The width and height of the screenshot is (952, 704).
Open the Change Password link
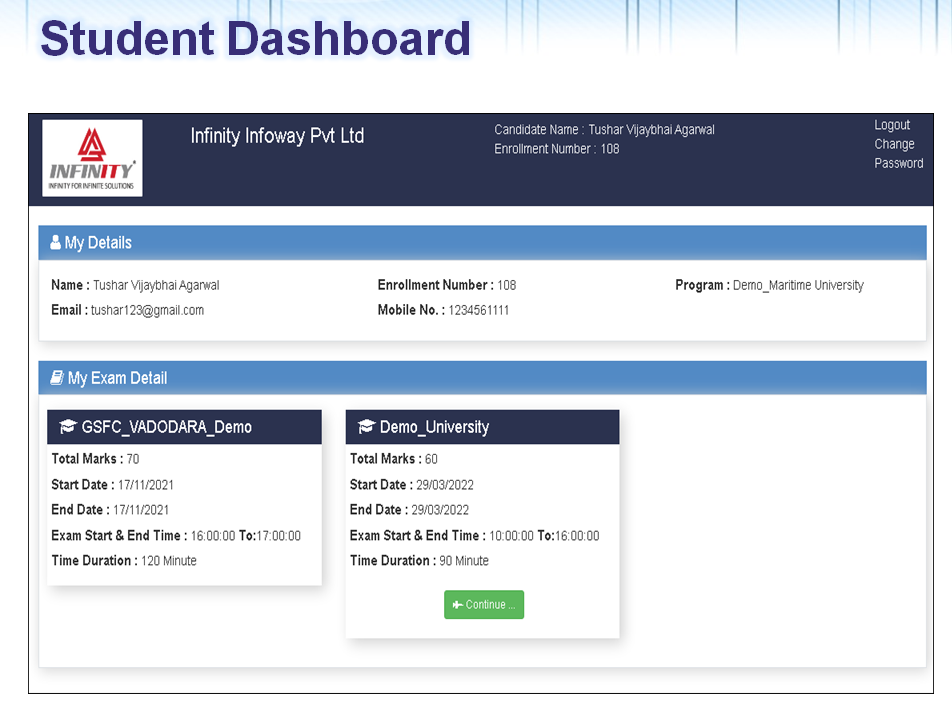899,154
